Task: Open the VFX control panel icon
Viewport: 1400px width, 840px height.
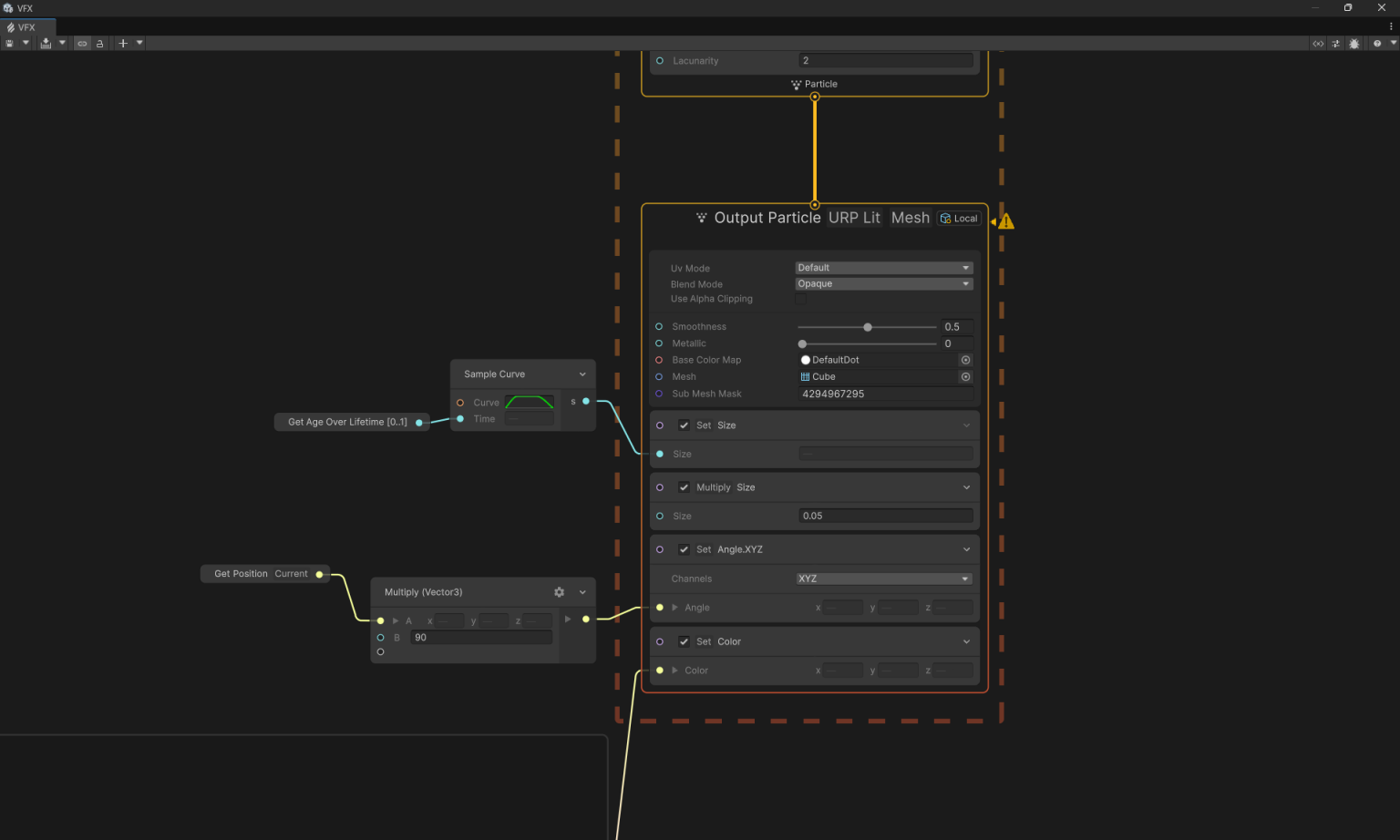Action: tap(1335, 43)
